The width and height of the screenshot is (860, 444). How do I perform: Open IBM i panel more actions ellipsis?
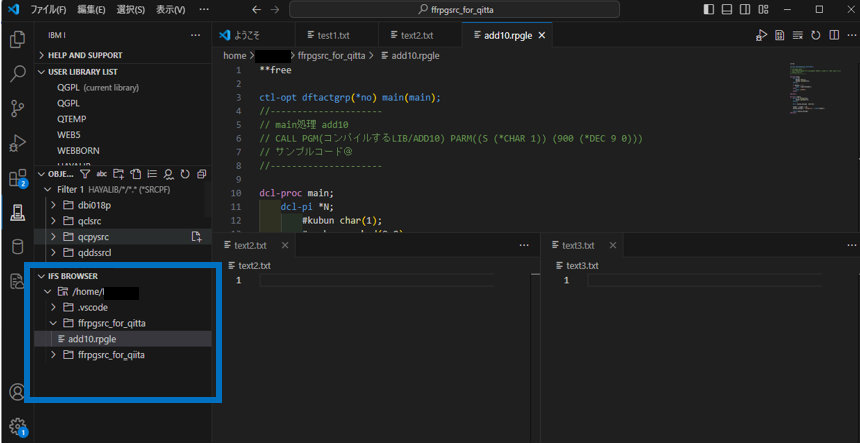[195, 35]
